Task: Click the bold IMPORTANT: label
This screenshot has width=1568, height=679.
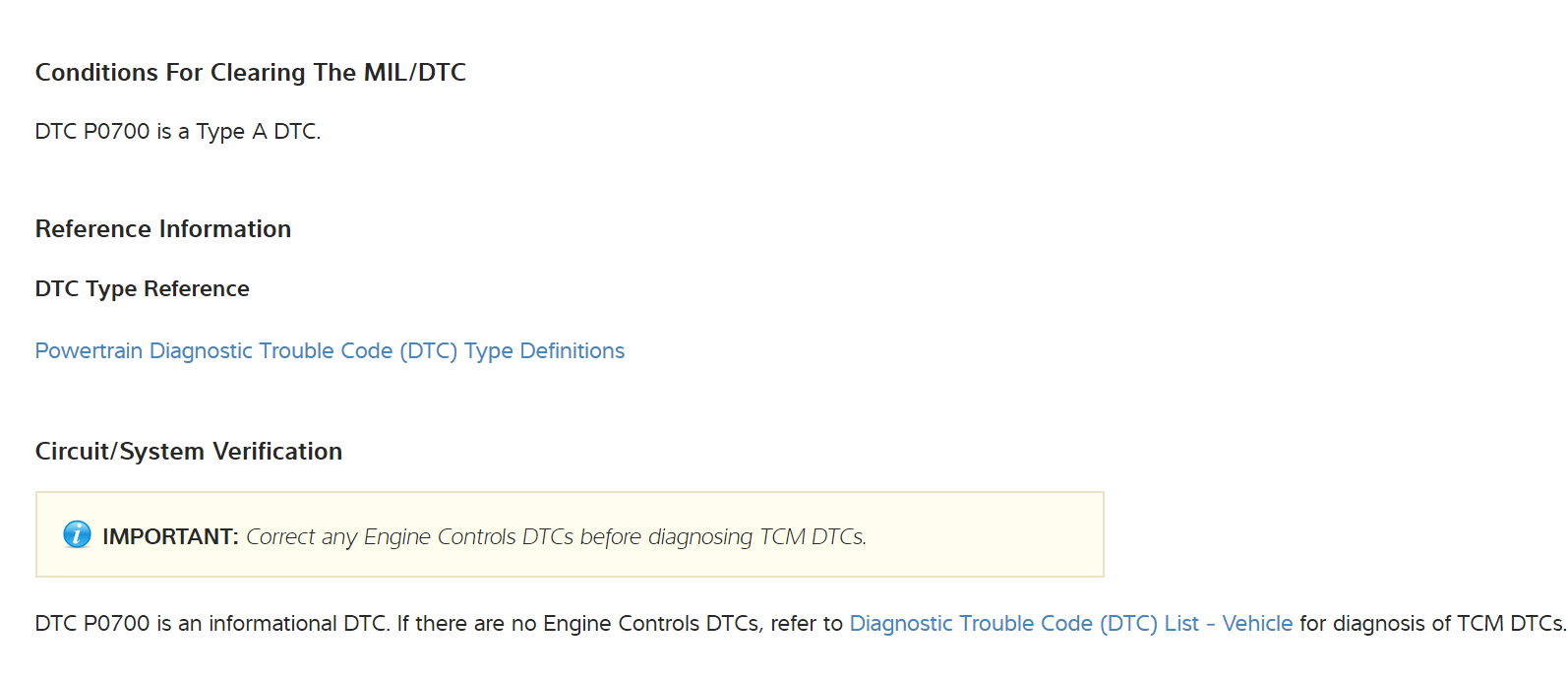Action: coord(170,536)
